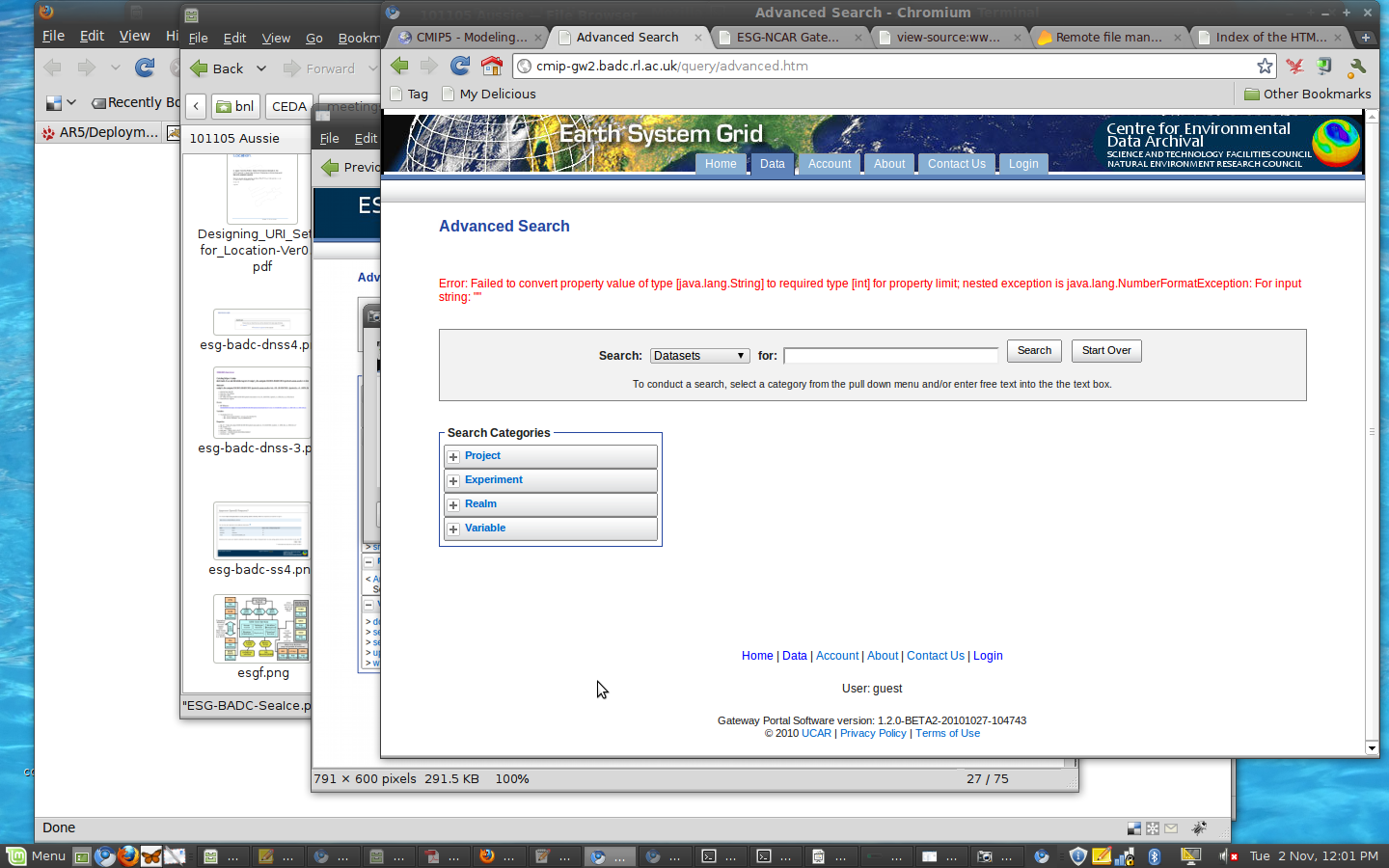This screenshot has width=1389, height=868.
Task: Open new tab with plus button
Action: 1365,38
